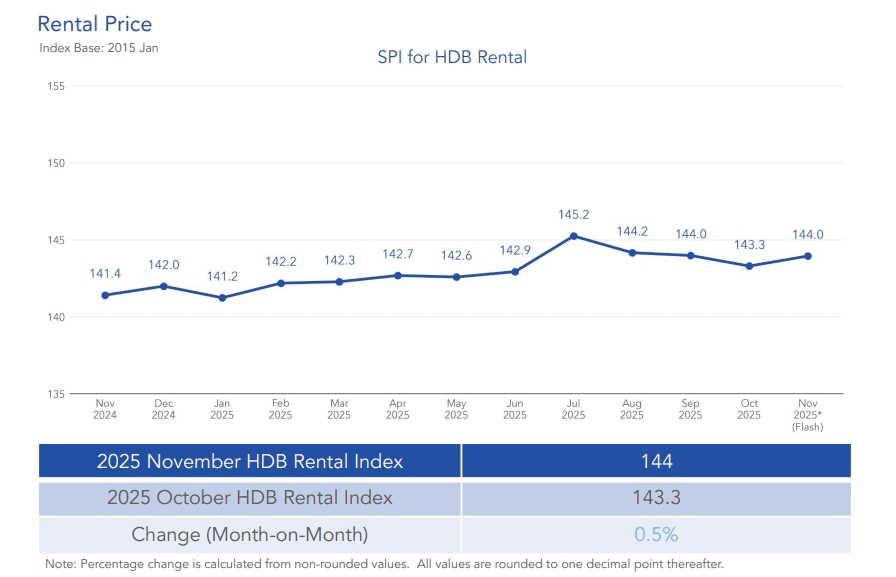Viewport: 896px width, 577px height.
Task: Click the Aug 2025 data point marker
Action: [x=632, y=253]
